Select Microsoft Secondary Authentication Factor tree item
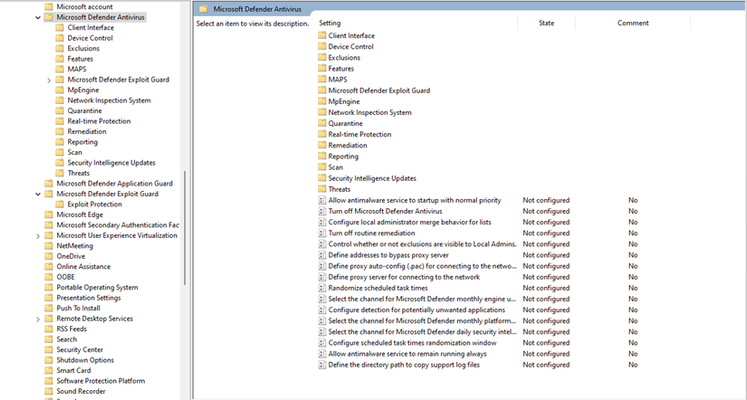This screenshot has width=747, height=400. (118, 225)
